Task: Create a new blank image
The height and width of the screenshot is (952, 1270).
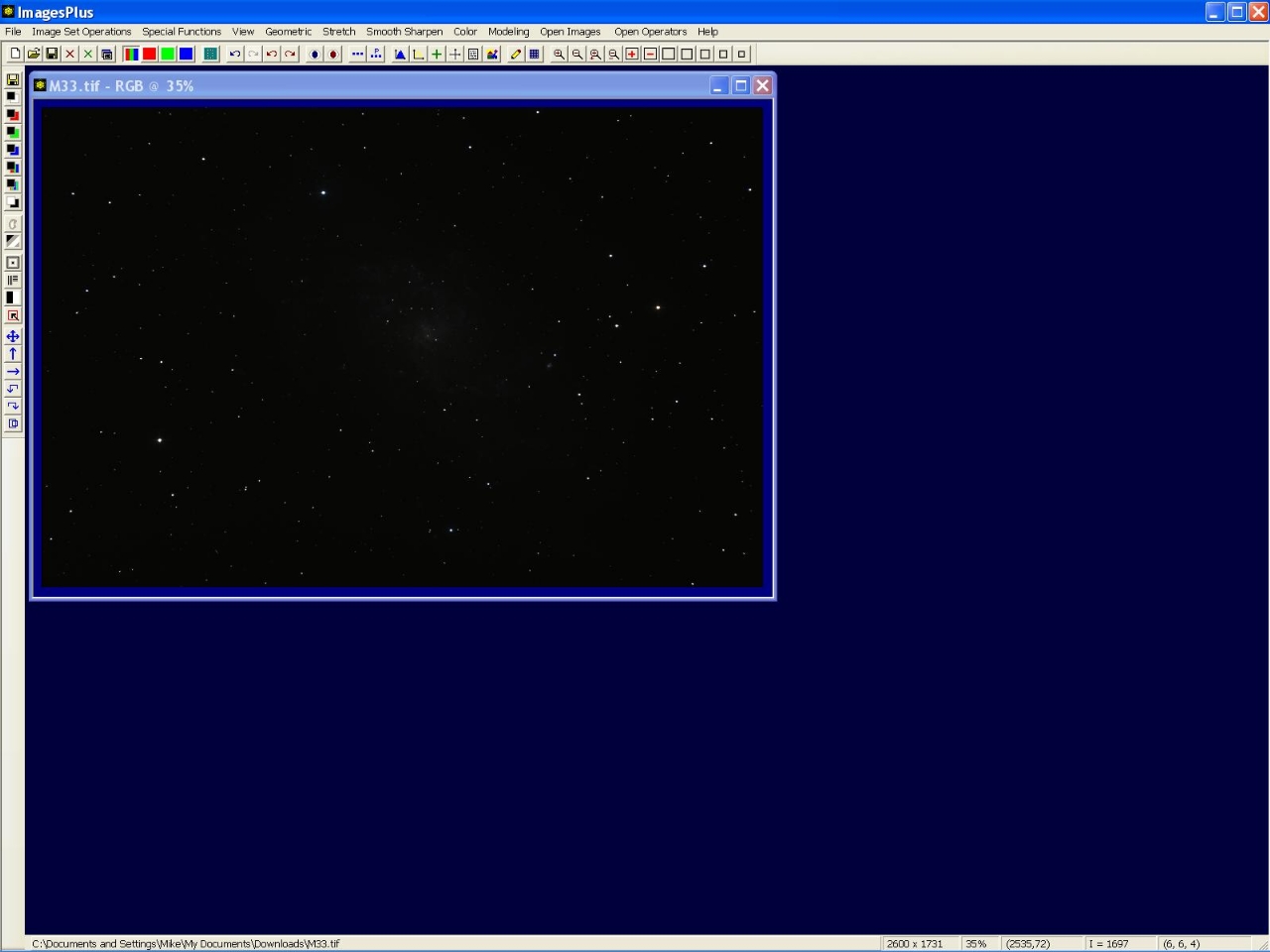Action: [x=16, y=54]
